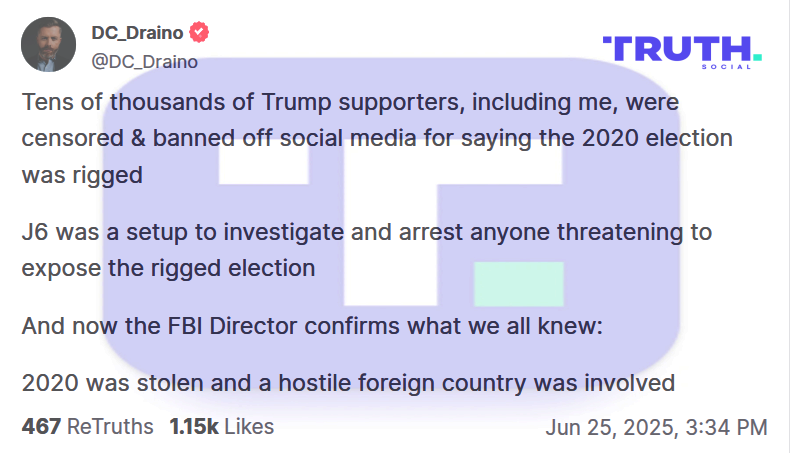790x453 pixels.
Task: Click the mint green rectangle in the watermark
Action: click(x=518, y=284)
